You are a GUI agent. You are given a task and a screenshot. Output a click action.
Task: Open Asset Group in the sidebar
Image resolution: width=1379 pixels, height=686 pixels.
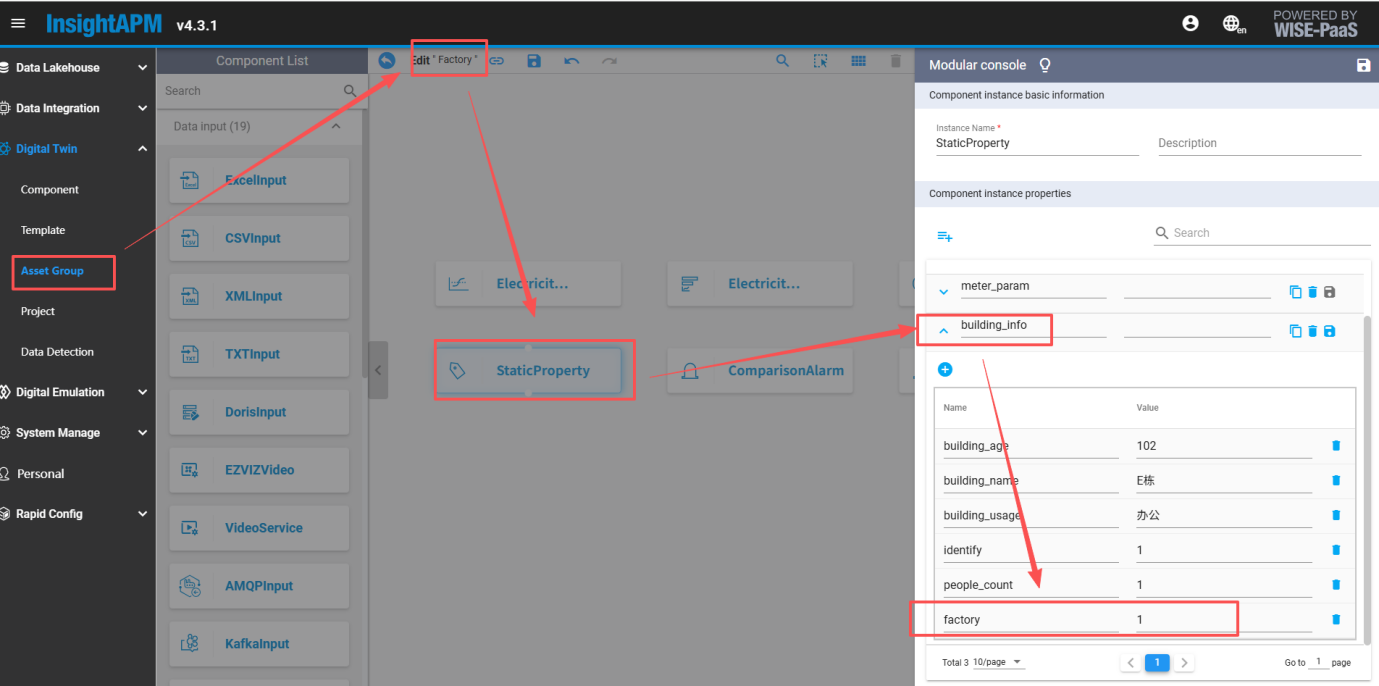(x=52, y=271)
